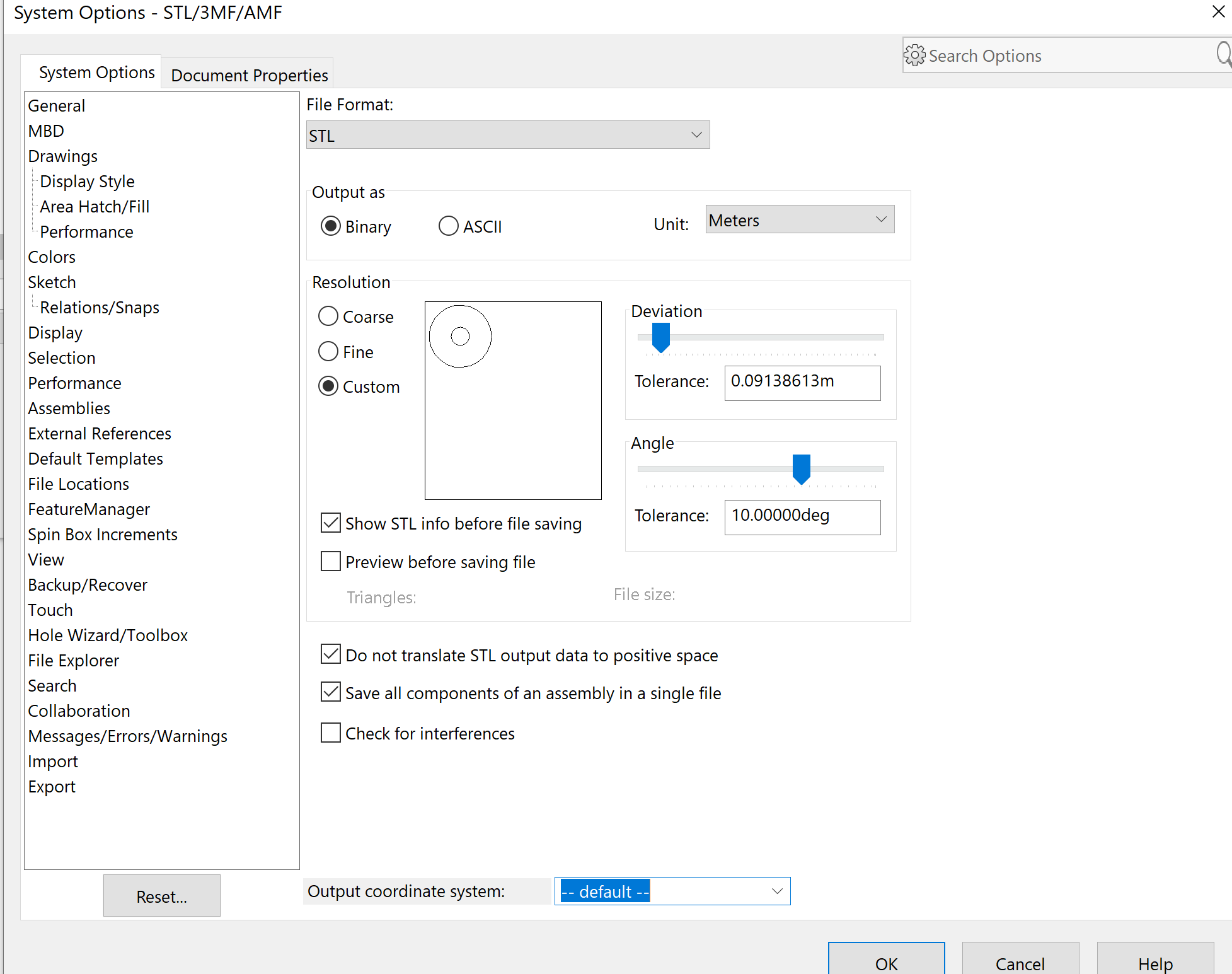The image size is (1232, 974).
Task: Select ASCII output format
Action: tap(449, 226)
